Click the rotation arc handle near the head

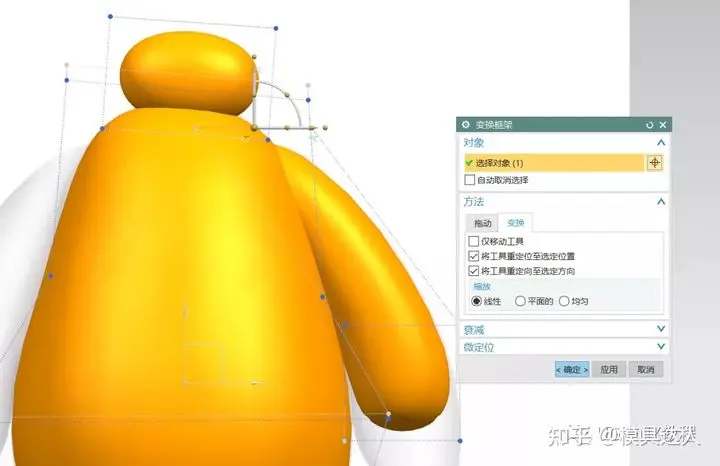[287, 95]
